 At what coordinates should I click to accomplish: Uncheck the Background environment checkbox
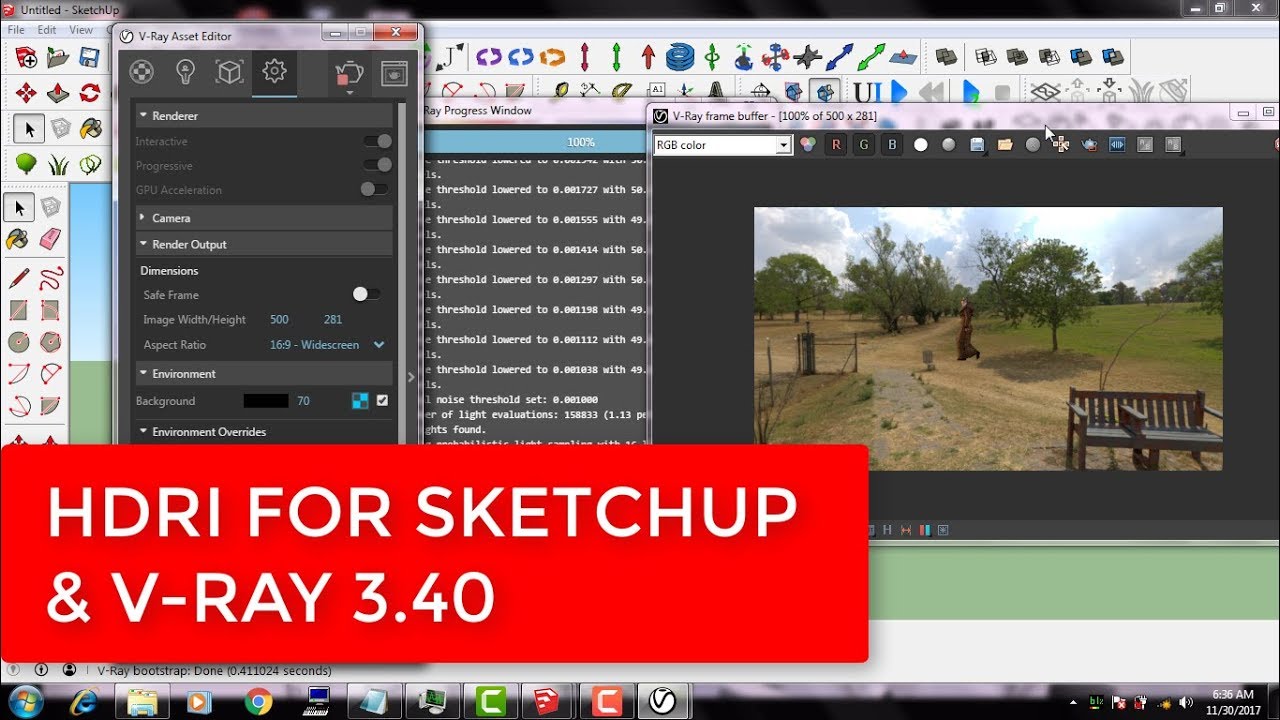[382, 401]
